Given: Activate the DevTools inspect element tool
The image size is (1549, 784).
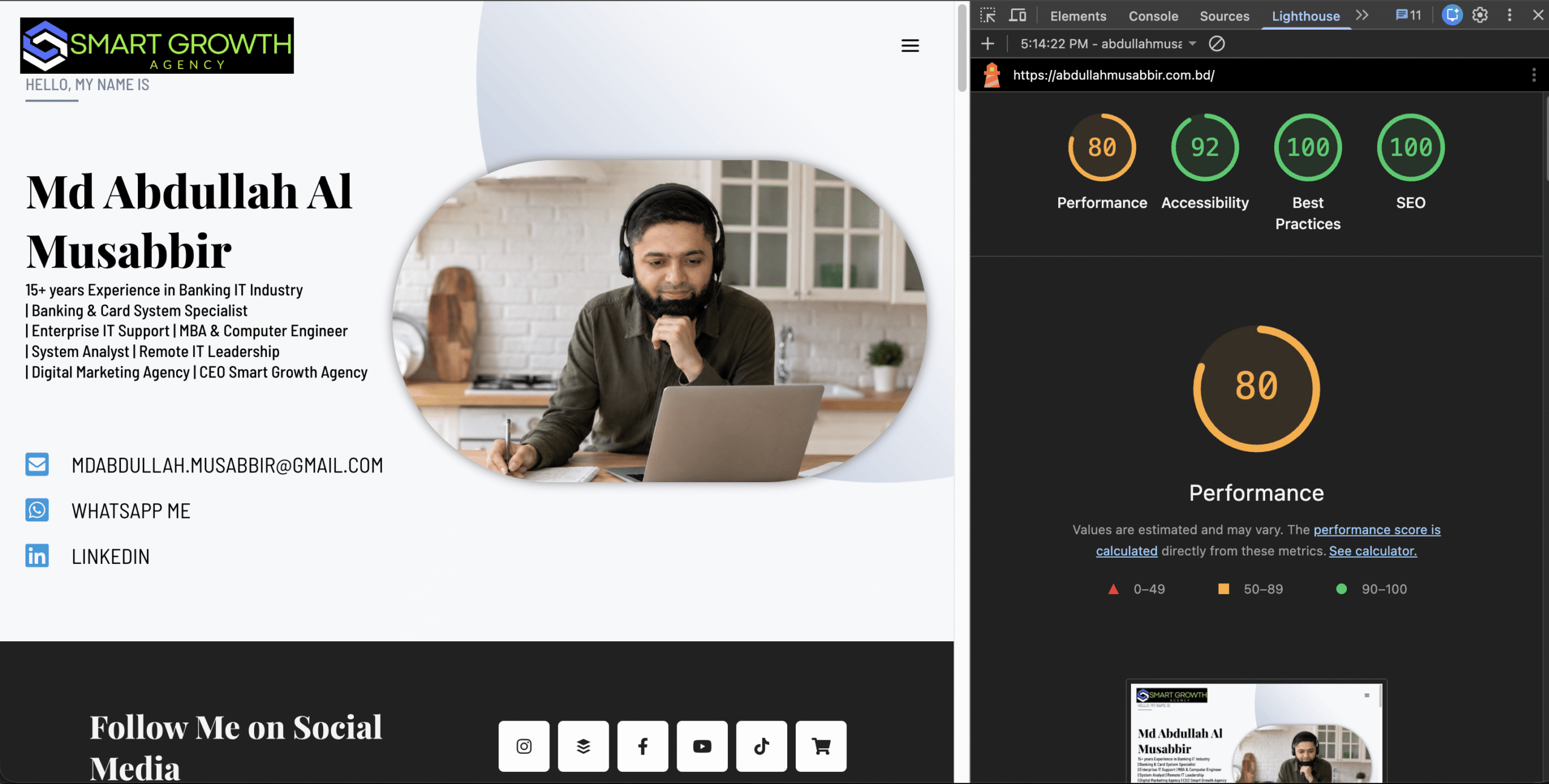Looking at the screenshot, I should [x=988, y=16].
